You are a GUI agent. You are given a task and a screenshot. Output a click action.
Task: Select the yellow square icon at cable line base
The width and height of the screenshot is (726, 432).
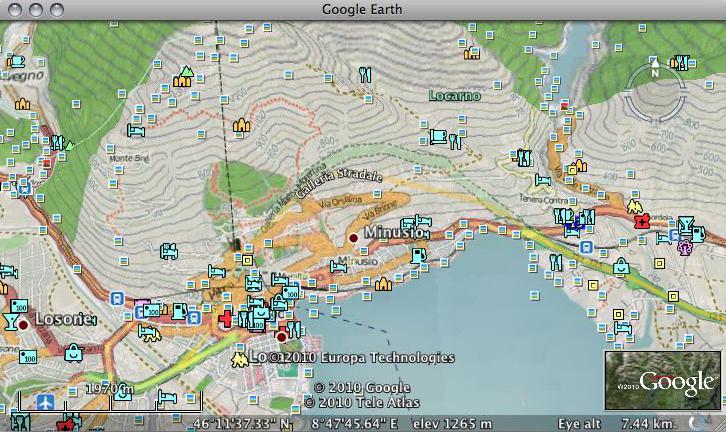click(x=248, y=261)
